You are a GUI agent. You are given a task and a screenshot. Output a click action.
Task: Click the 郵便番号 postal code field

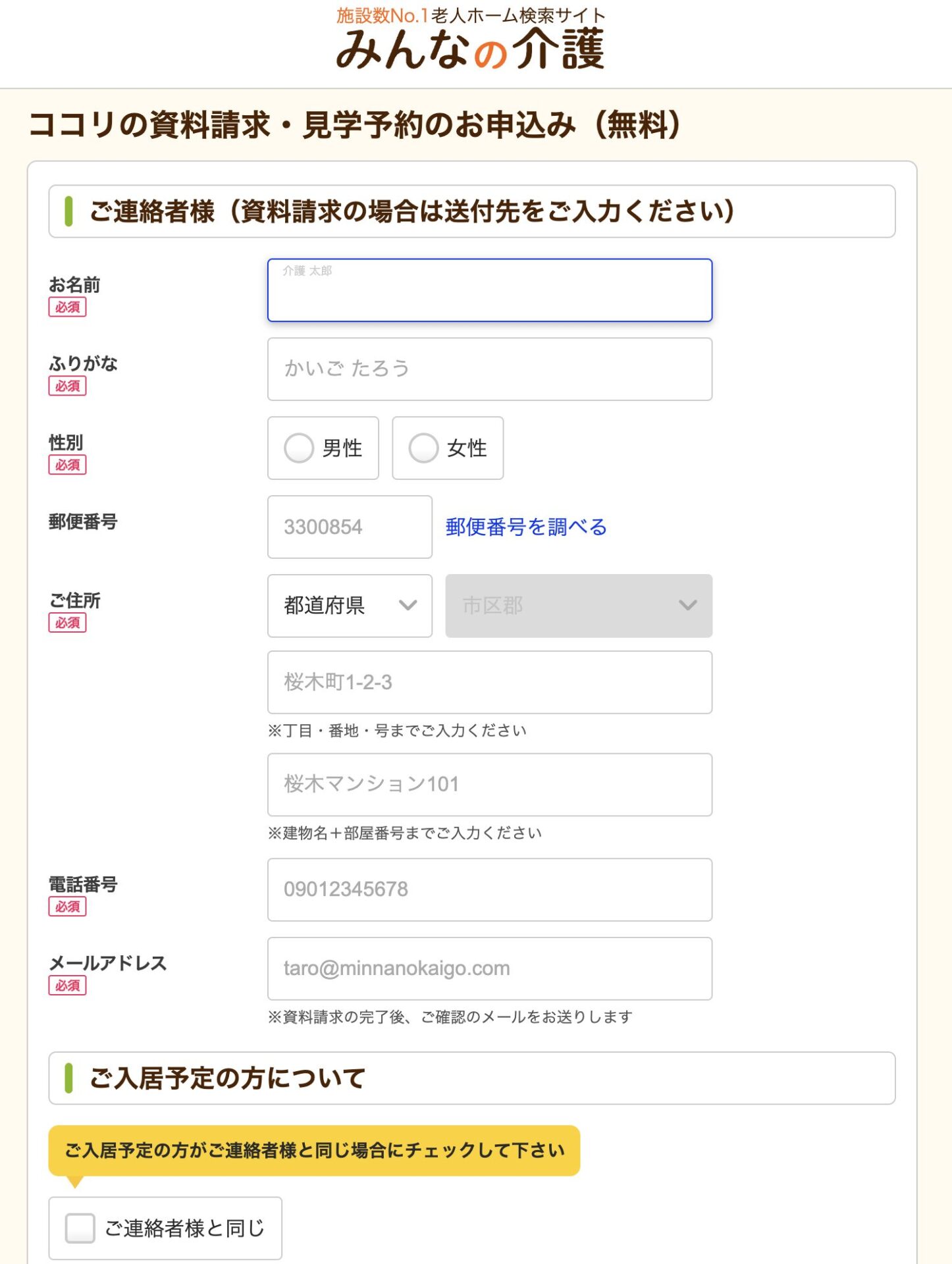[x=349, y=527]
